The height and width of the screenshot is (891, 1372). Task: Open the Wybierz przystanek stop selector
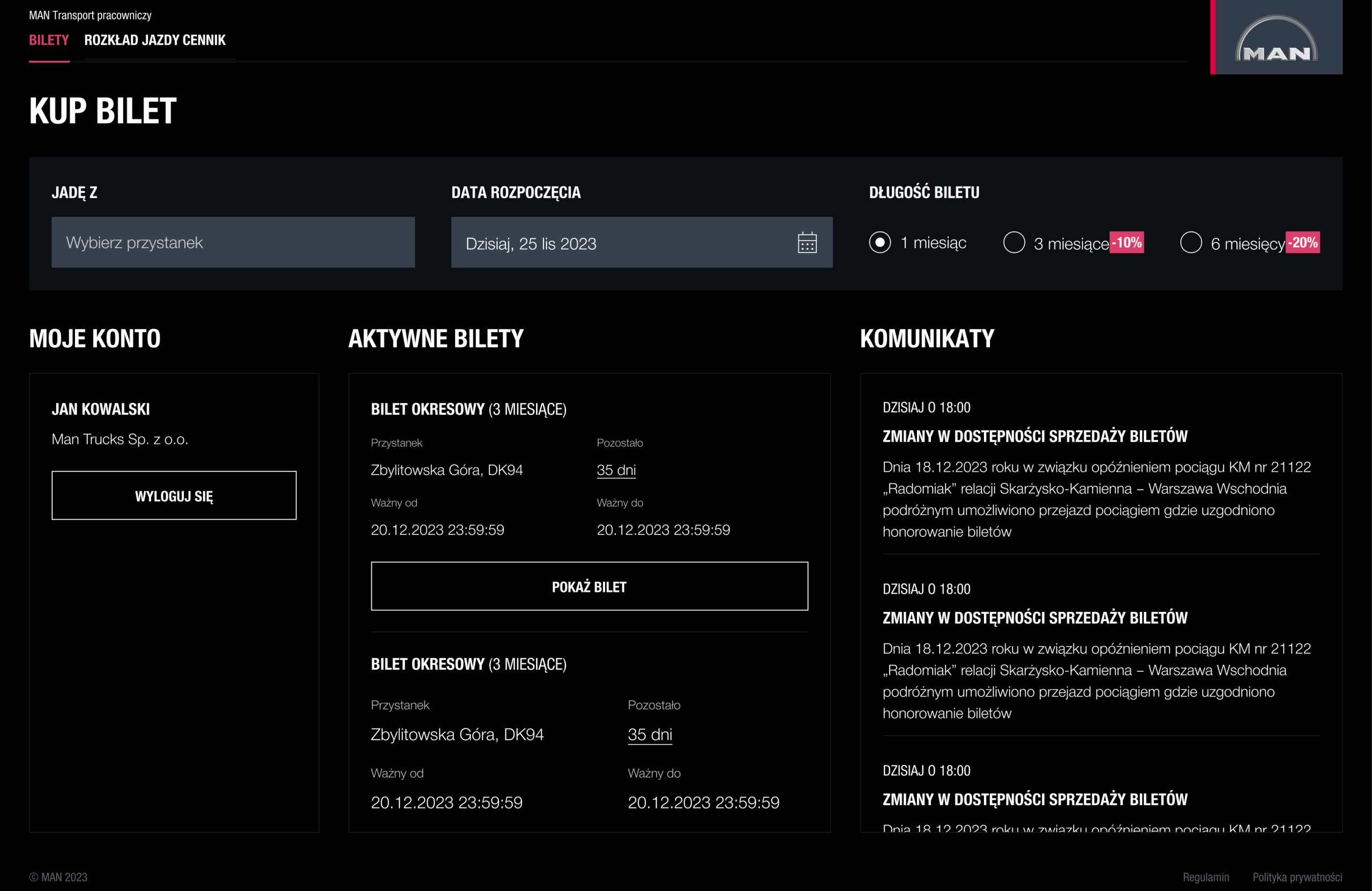coord(233,243)
